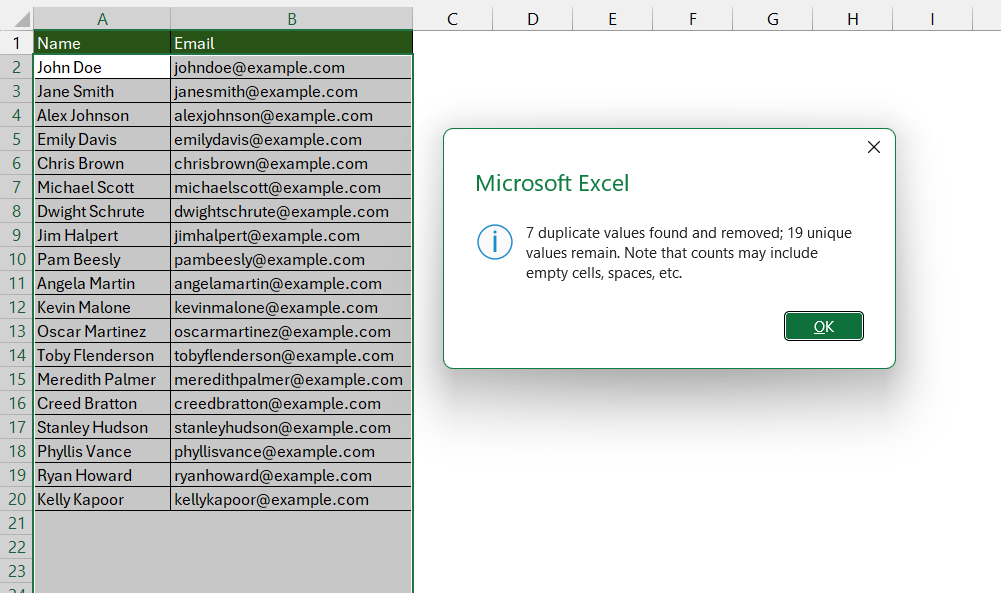Select column D header
1001x593 pixels.
click(532, 19)
